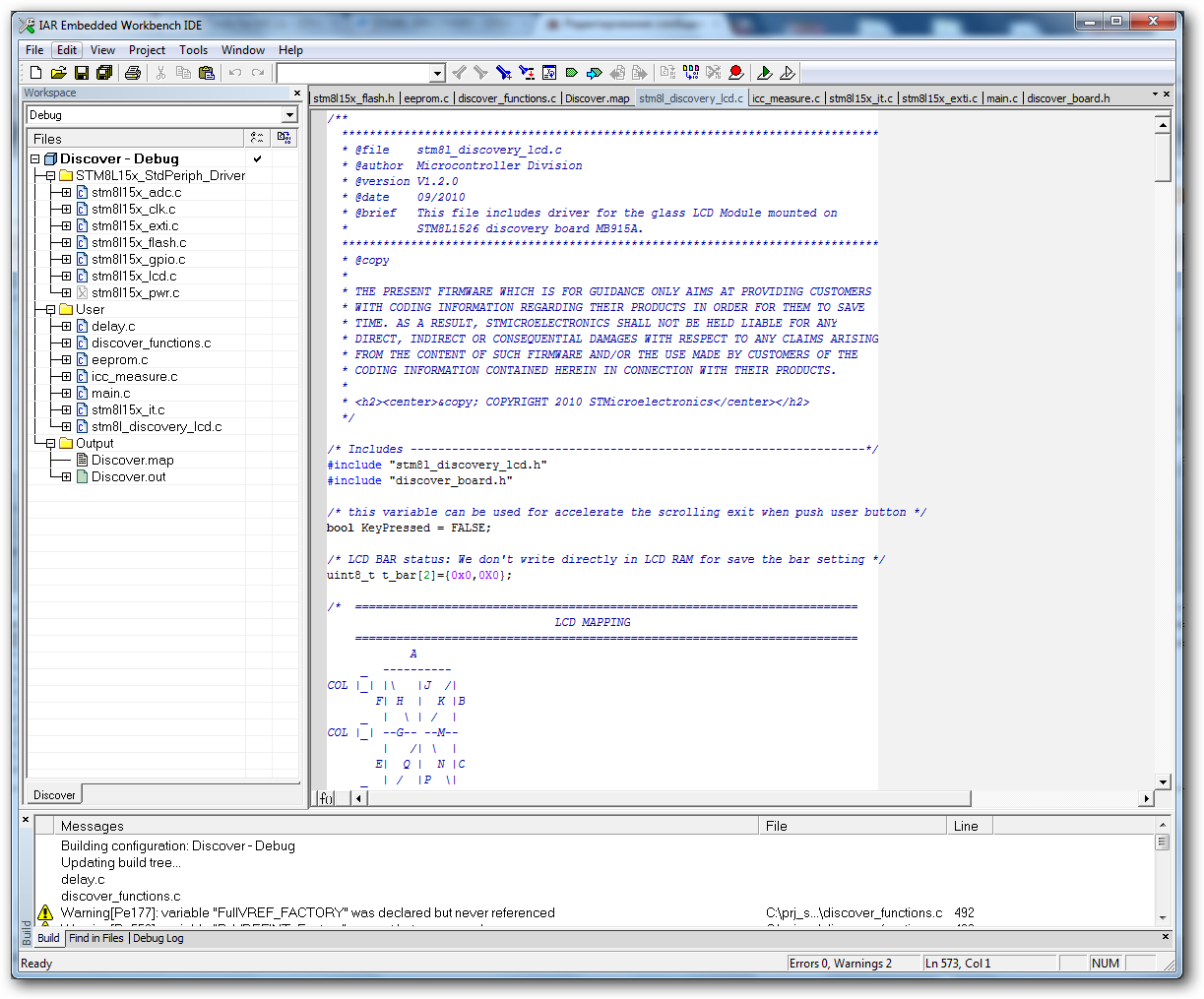Close the Workspace panel
Screen dimensions: 1204x999
coord(297,94)
